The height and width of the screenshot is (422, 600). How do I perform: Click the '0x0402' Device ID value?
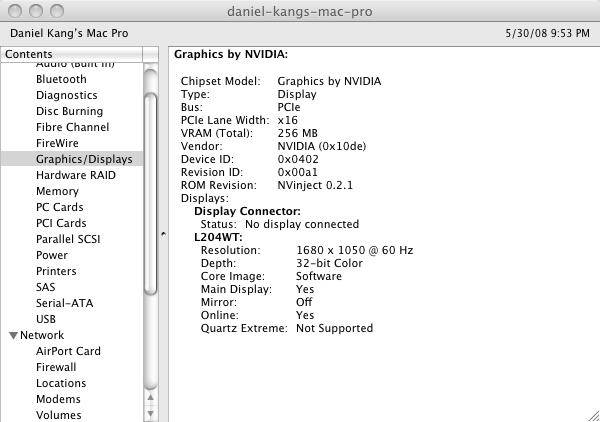pos(298,159)
